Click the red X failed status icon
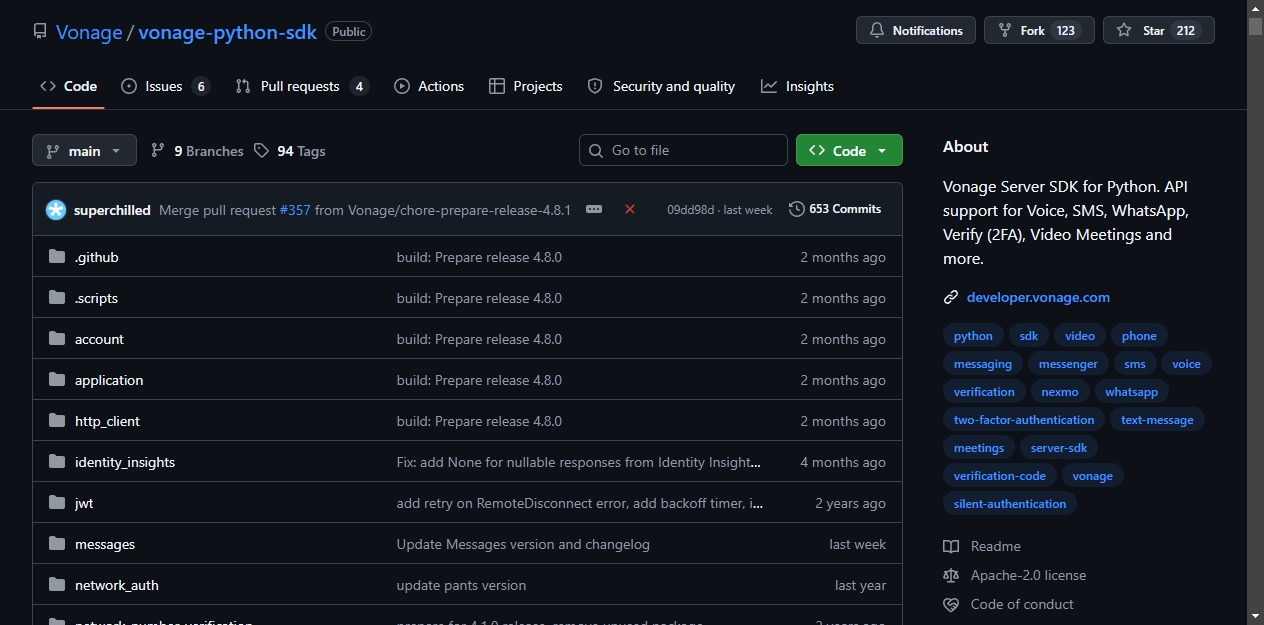This screenshot has width=1264, height=625. (x=630, y=209)
